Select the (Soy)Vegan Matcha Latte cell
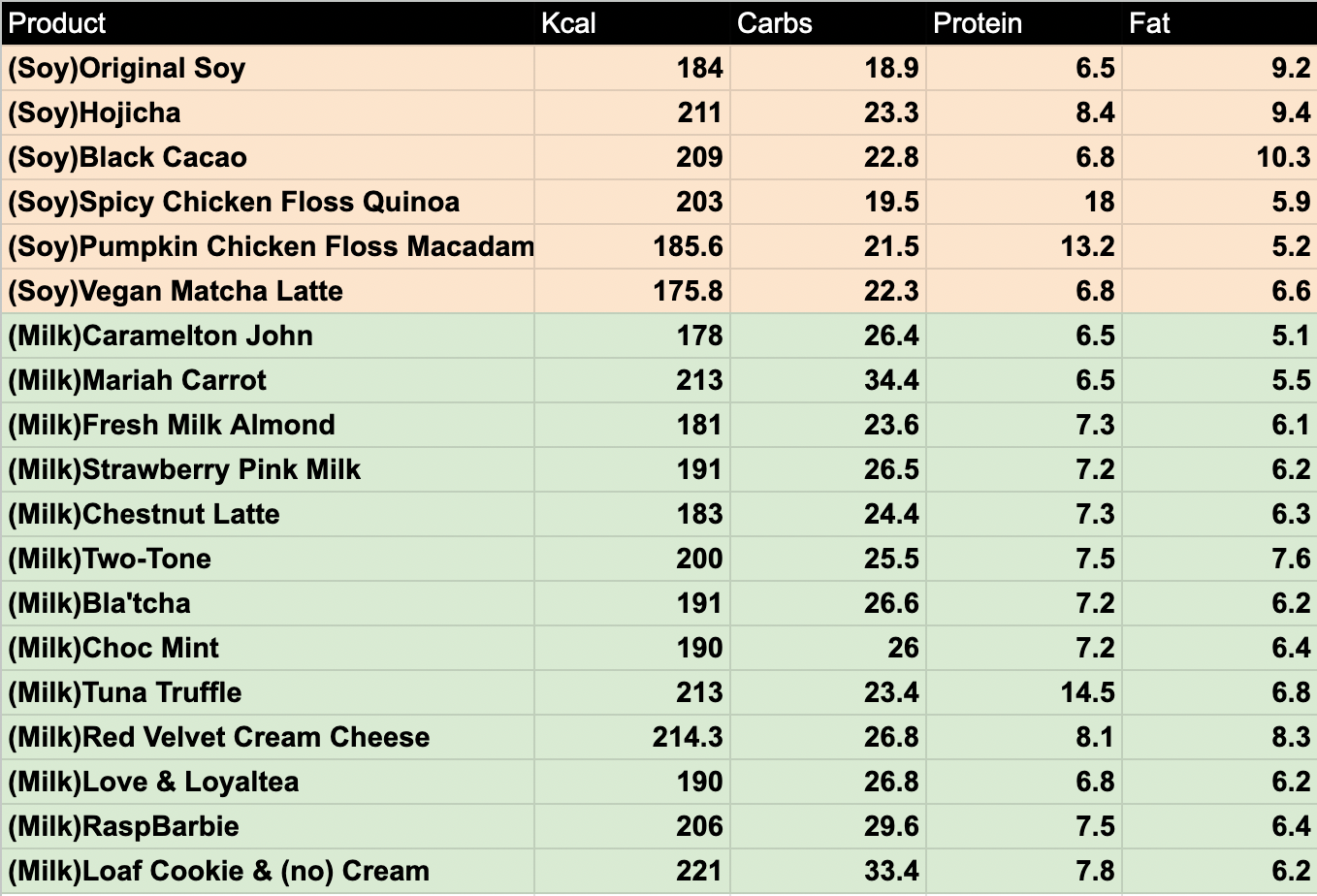Screen dimensions: 1317x896 [x=267, y=292]
